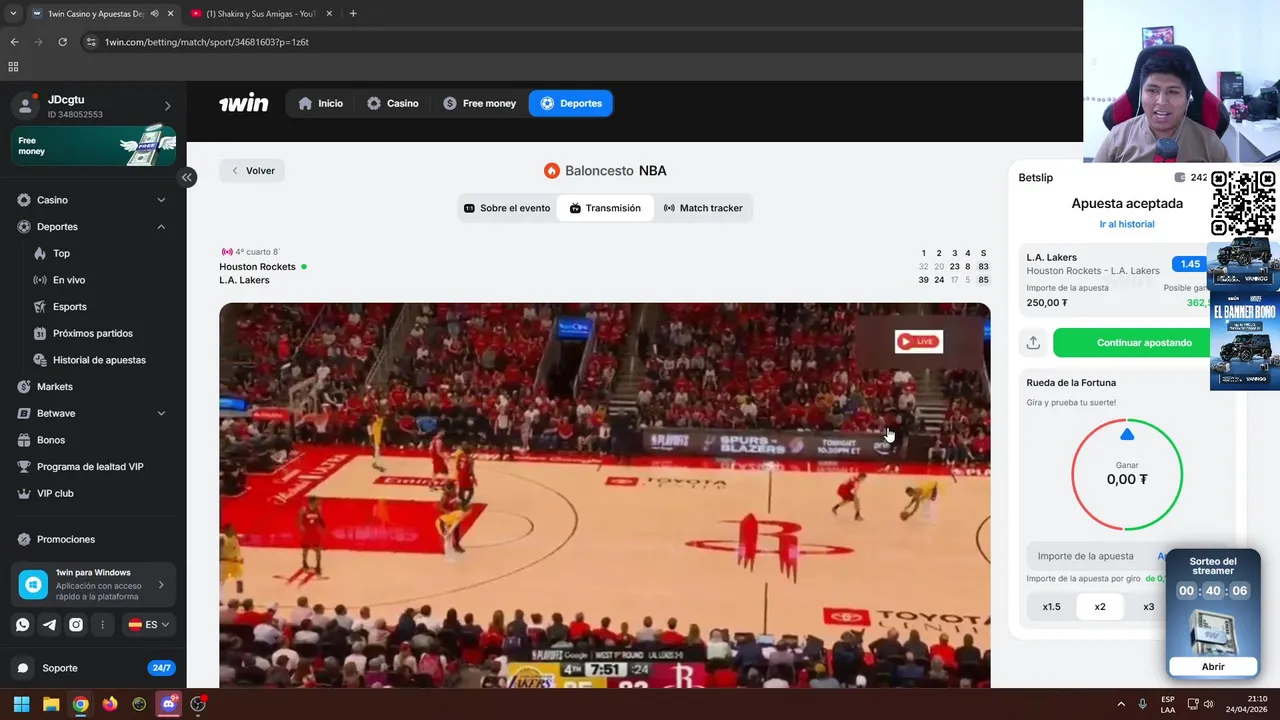Expand Casino sidebar section
Image resolution: width=1280 pixels, height=720 pixels.
point(161,200)
